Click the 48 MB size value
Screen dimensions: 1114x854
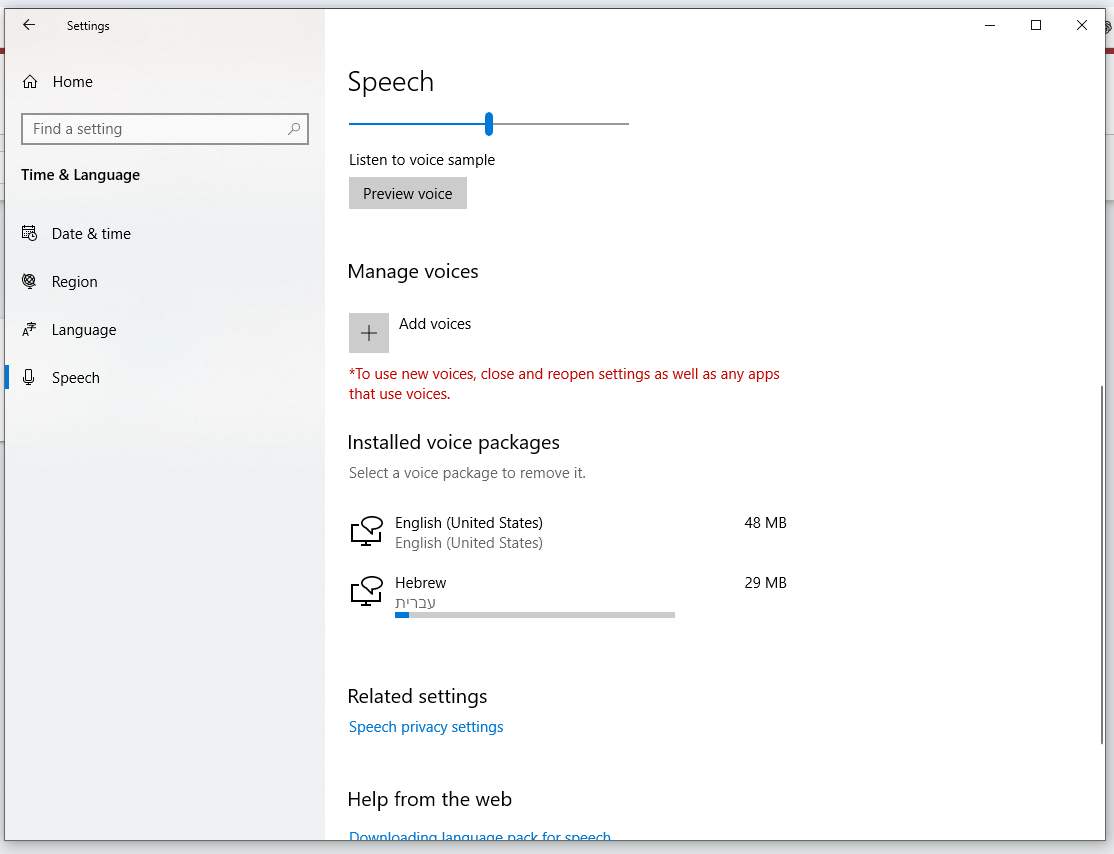point(765,523)
